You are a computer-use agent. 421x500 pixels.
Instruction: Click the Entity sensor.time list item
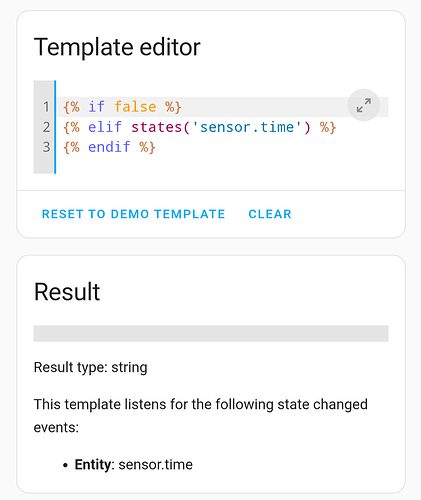(133, 464)
